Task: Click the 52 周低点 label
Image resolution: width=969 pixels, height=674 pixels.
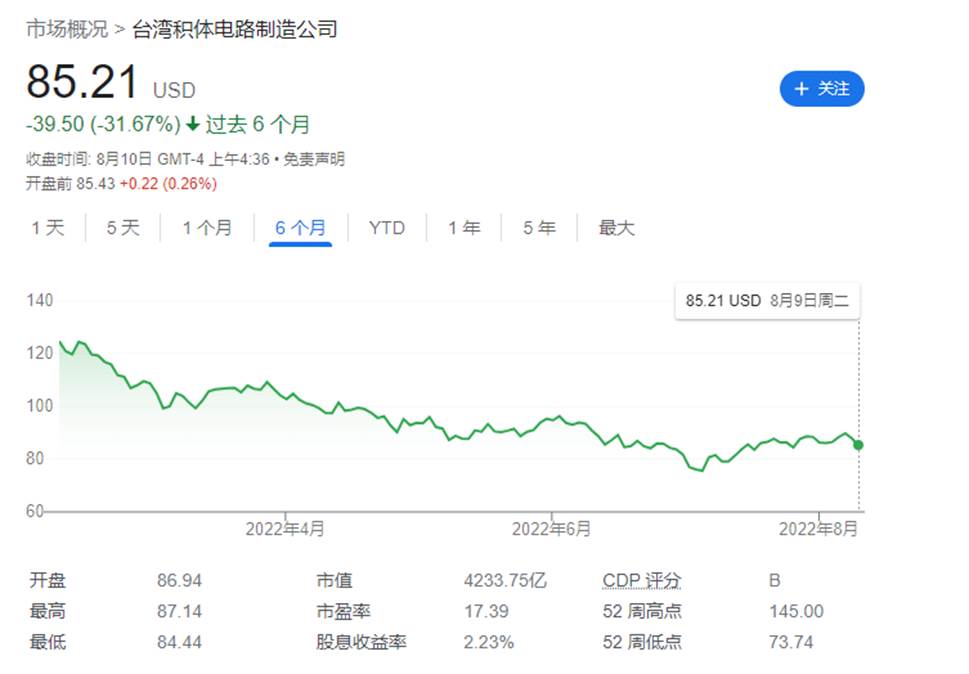Action: (642, 642)
